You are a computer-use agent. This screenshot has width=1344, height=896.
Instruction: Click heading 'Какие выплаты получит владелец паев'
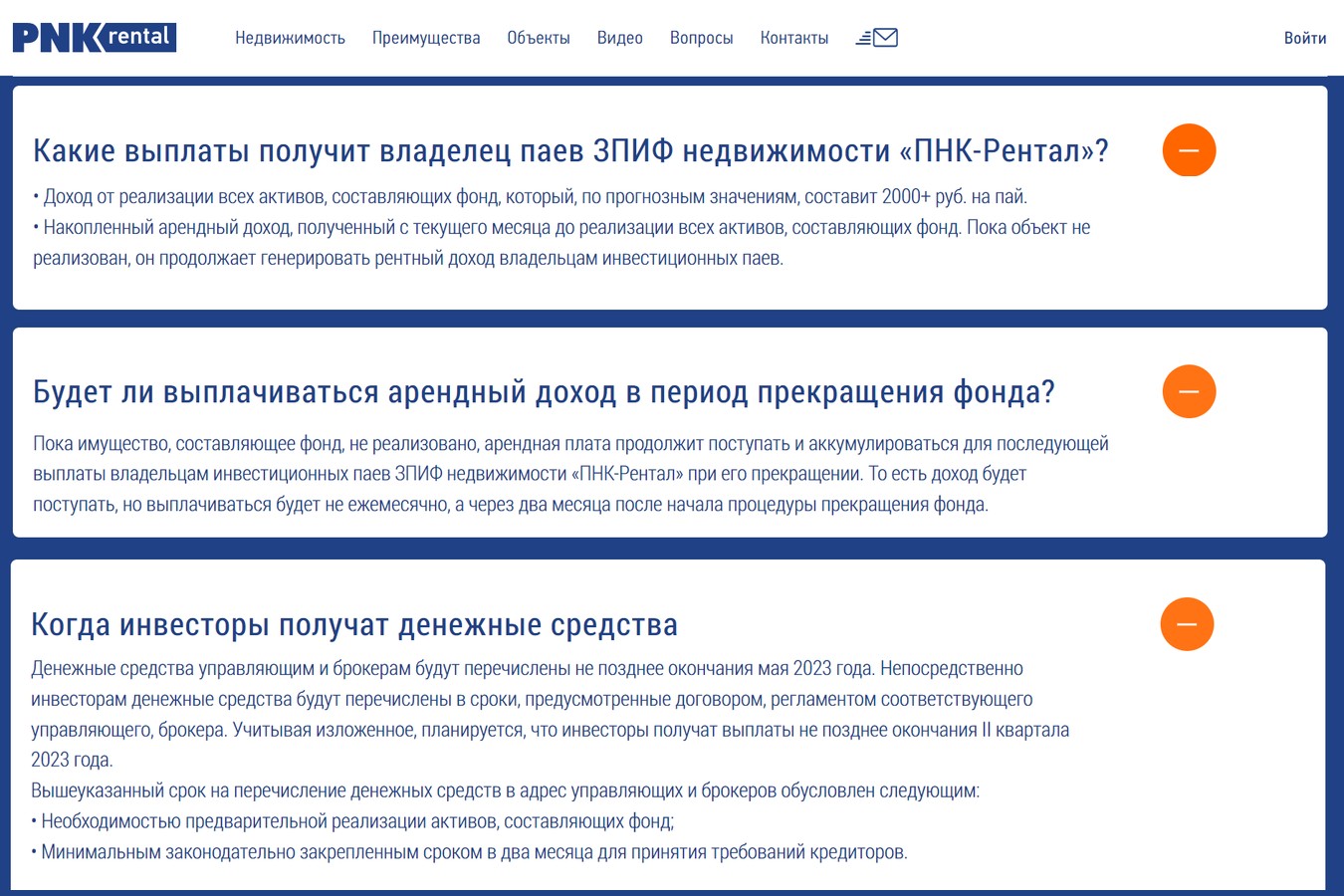click(570, 151)
